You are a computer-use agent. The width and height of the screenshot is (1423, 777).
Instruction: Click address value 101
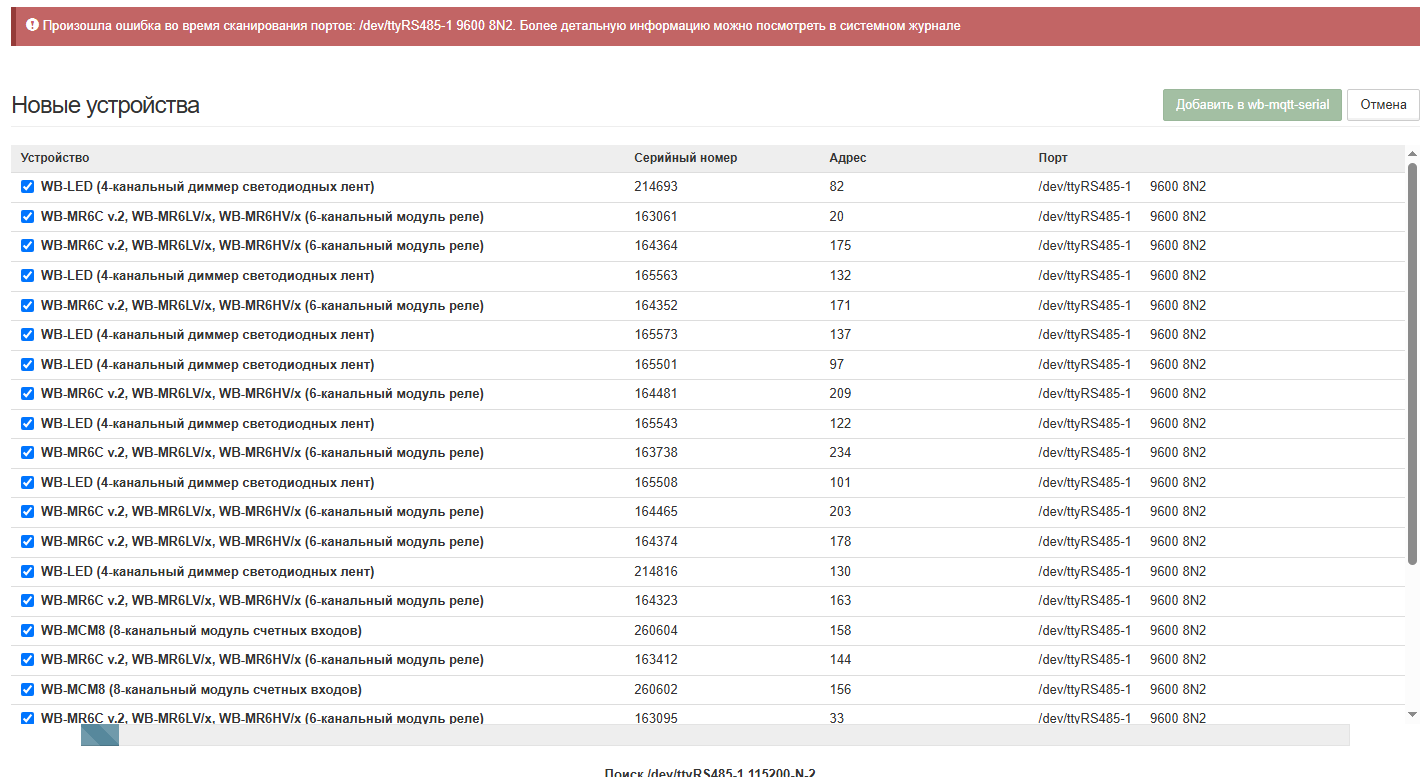click(x=840, y=482)
